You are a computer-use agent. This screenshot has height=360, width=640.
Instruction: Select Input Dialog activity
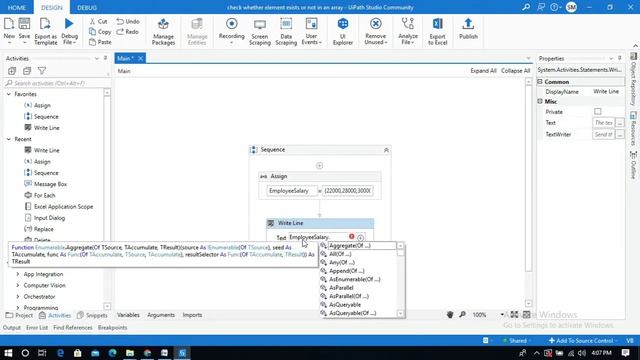(49, 218)
